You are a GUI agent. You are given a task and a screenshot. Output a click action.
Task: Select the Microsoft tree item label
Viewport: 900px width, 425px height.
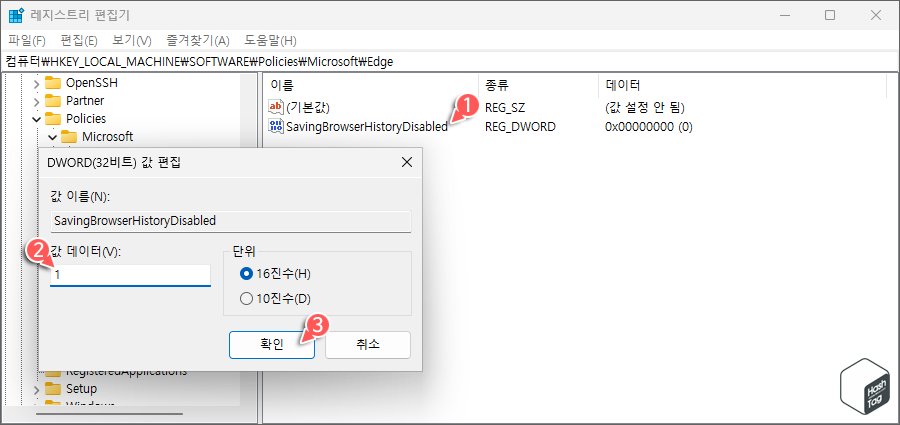click(x=107, y=137)
